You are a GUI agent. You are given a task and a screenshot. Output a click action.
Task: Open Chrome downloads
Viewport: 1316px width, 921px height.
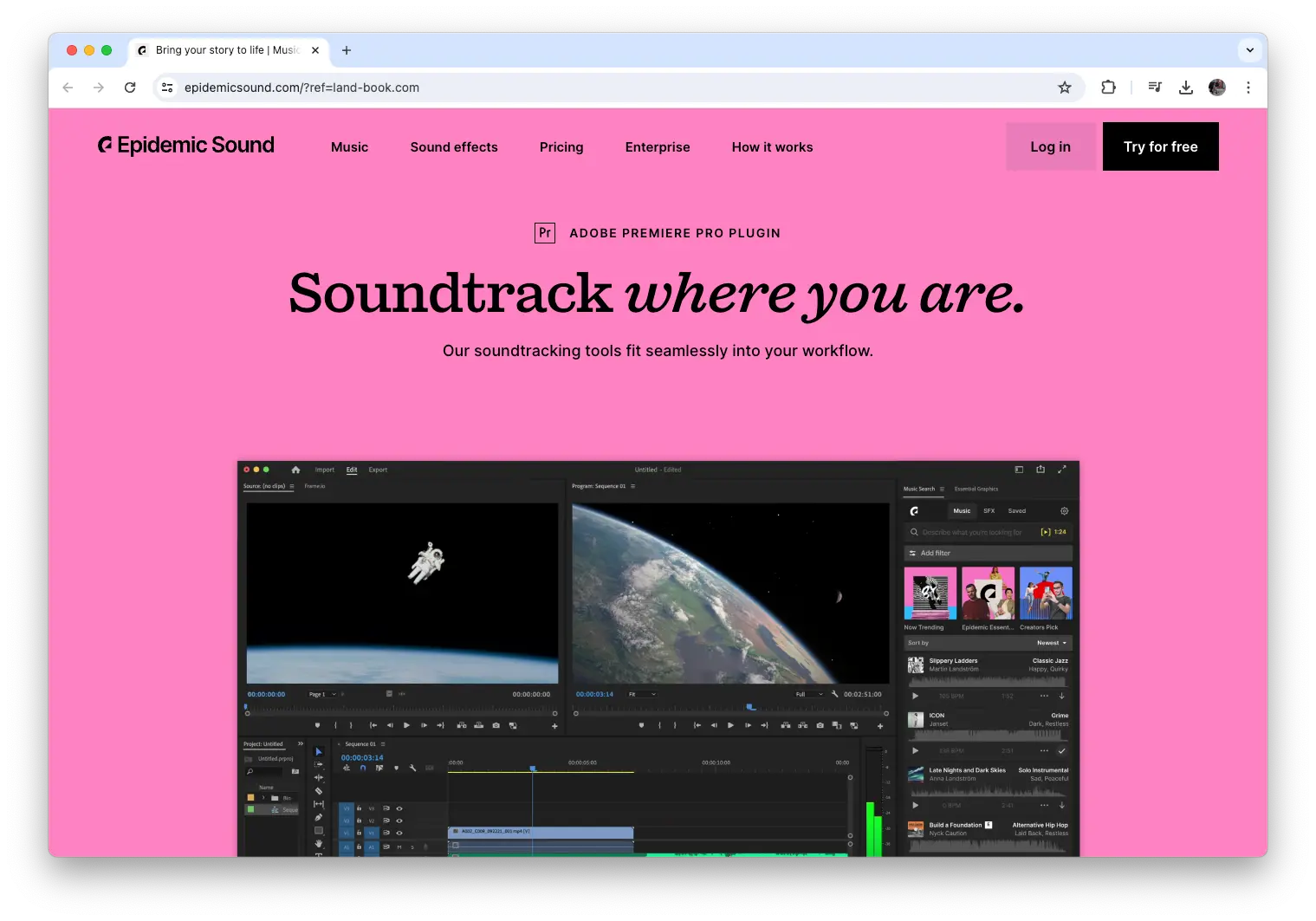click(1186, 88)
